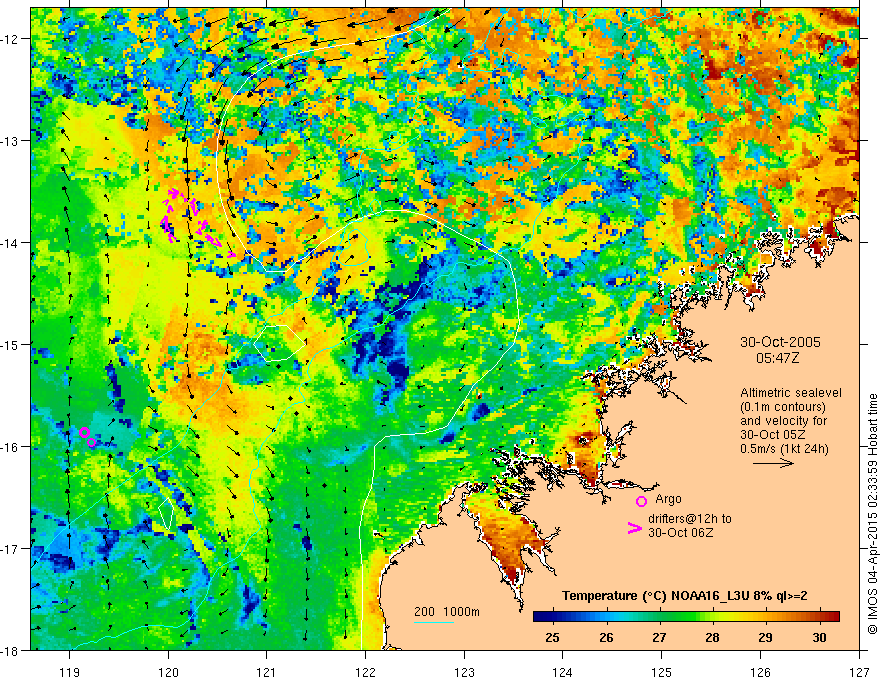Screen dimensions: 880x680
Task: Click the Argo legend circle marker
Action: coord(641,501)
